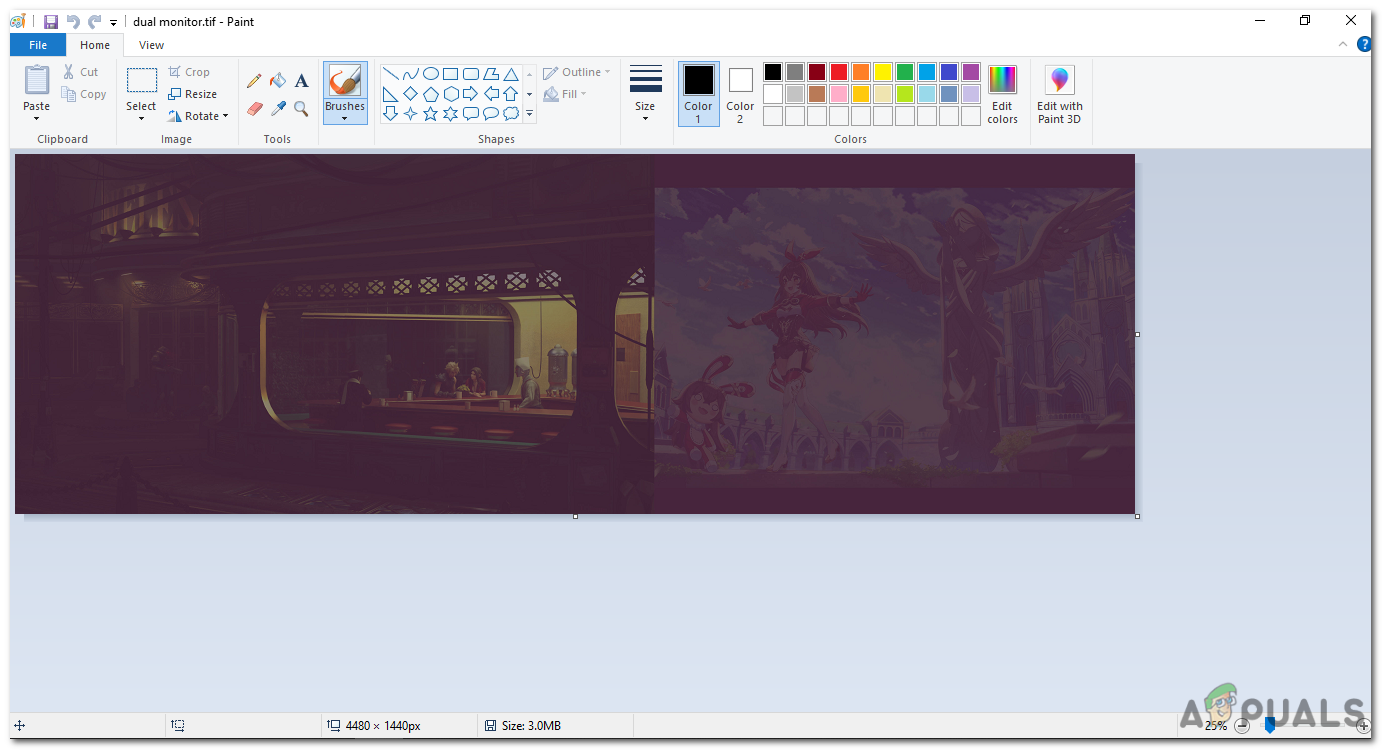The image size is (1382, 750).
Task: Pick the Fill with color bucket tool
Action: point(278,79)
